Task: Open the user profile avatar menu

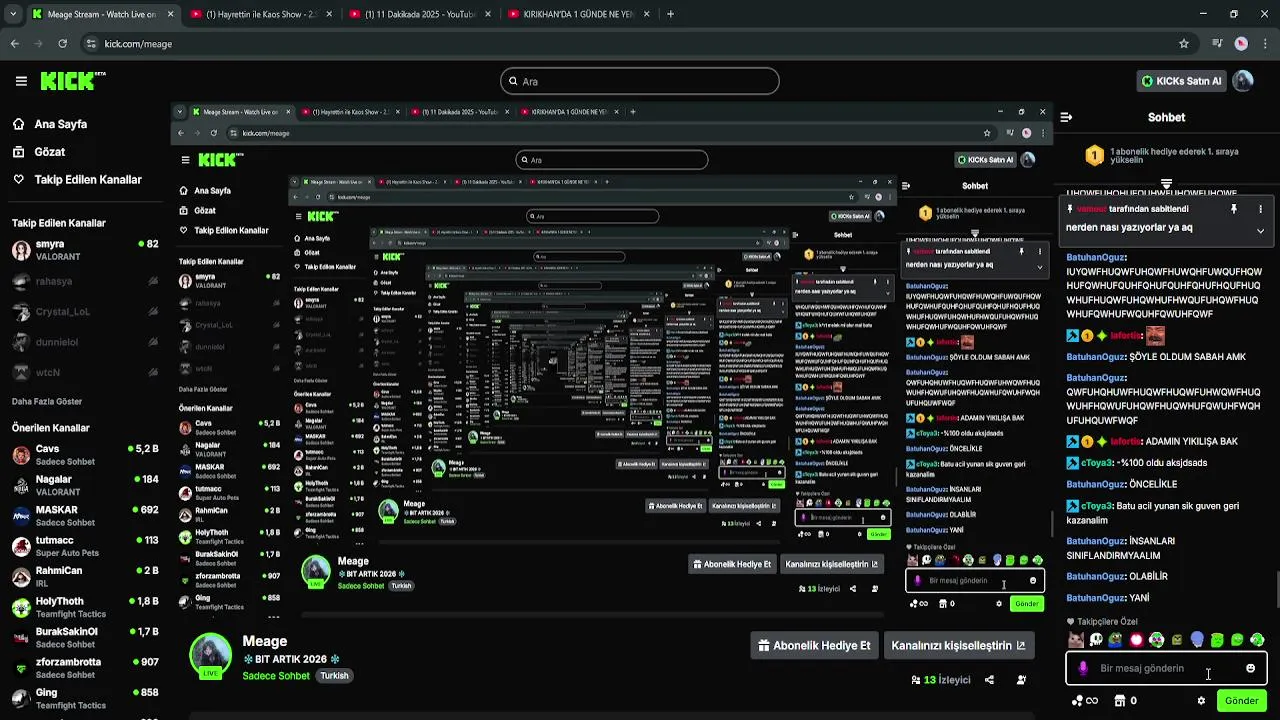Action: [x=1243, y=81]
